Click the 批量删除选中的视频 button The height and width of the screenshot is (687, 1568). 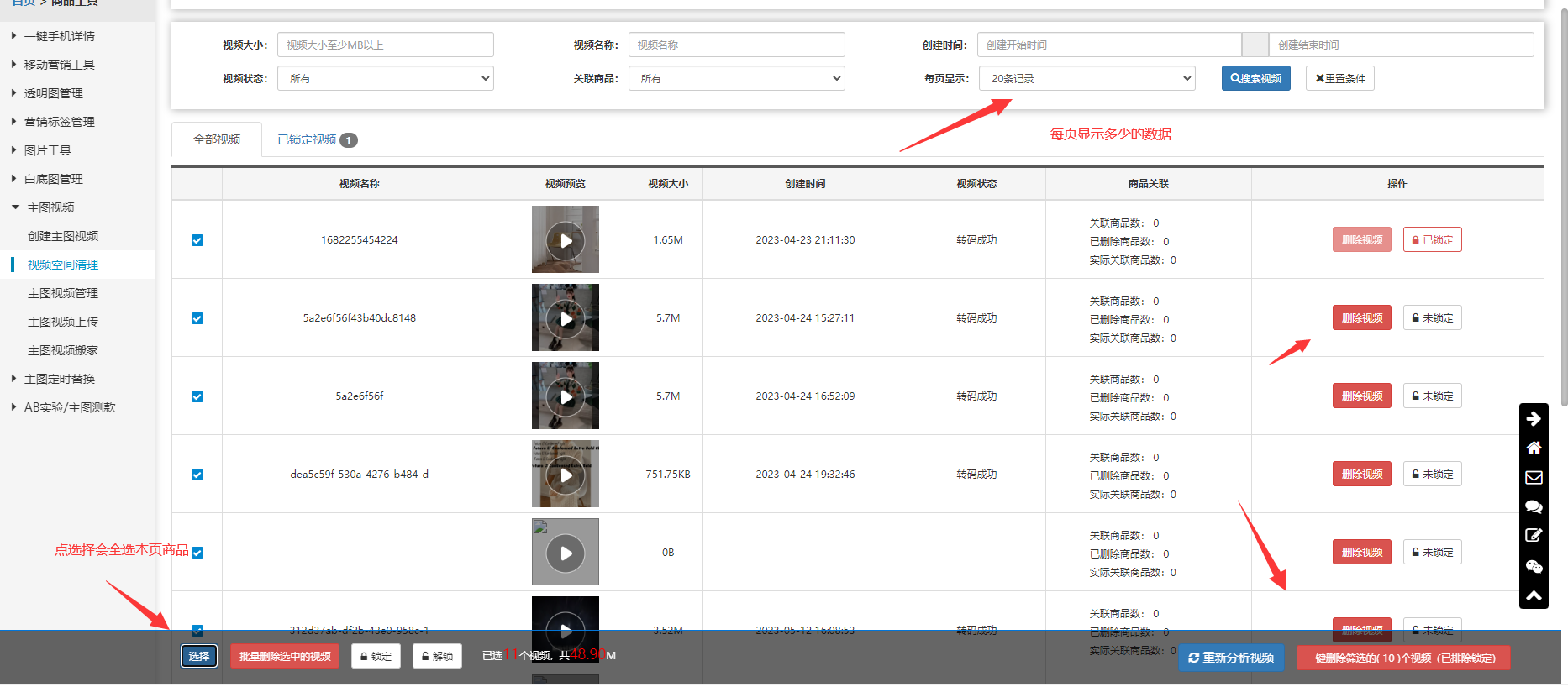pos(285,656)
